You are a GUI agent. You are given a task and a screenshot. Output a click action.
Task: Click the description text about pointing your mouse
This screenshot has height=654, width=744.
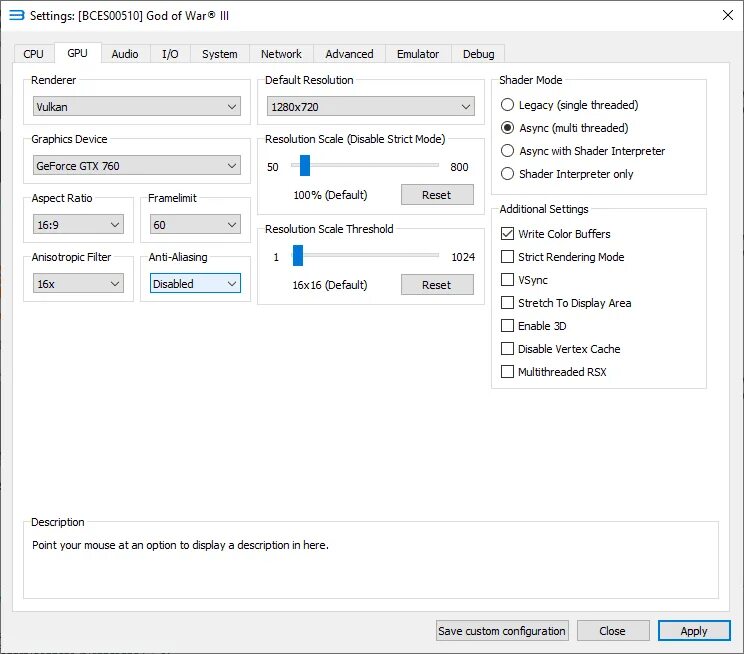[x=180, y=545]
